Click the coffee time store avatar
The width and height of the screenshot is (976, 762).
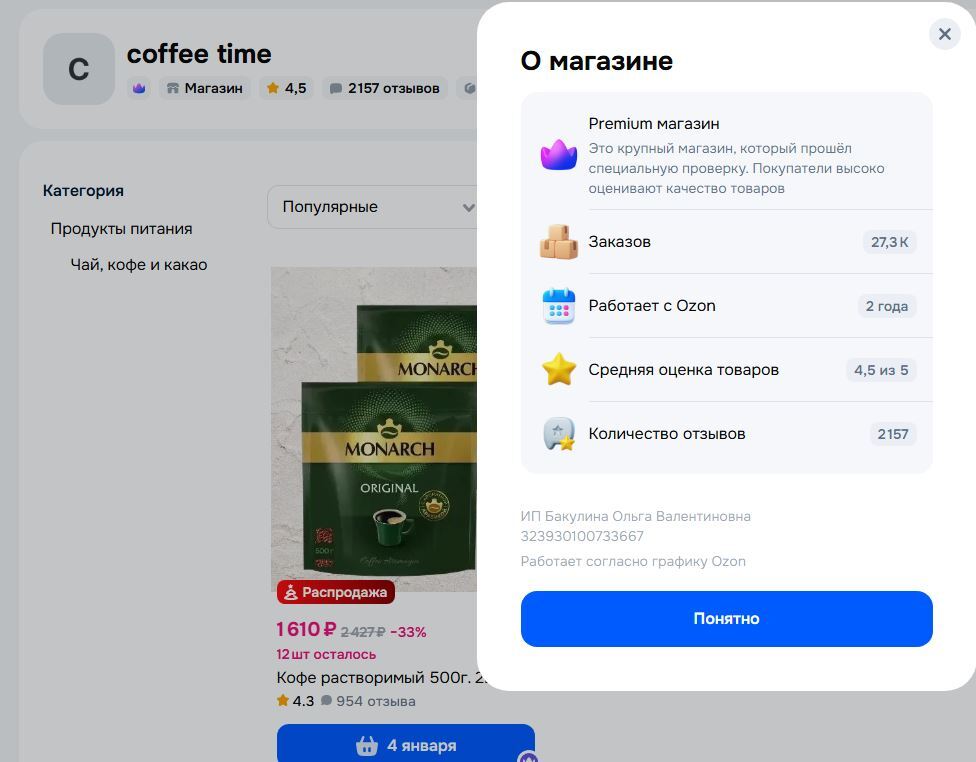click(x=78, y=68)
